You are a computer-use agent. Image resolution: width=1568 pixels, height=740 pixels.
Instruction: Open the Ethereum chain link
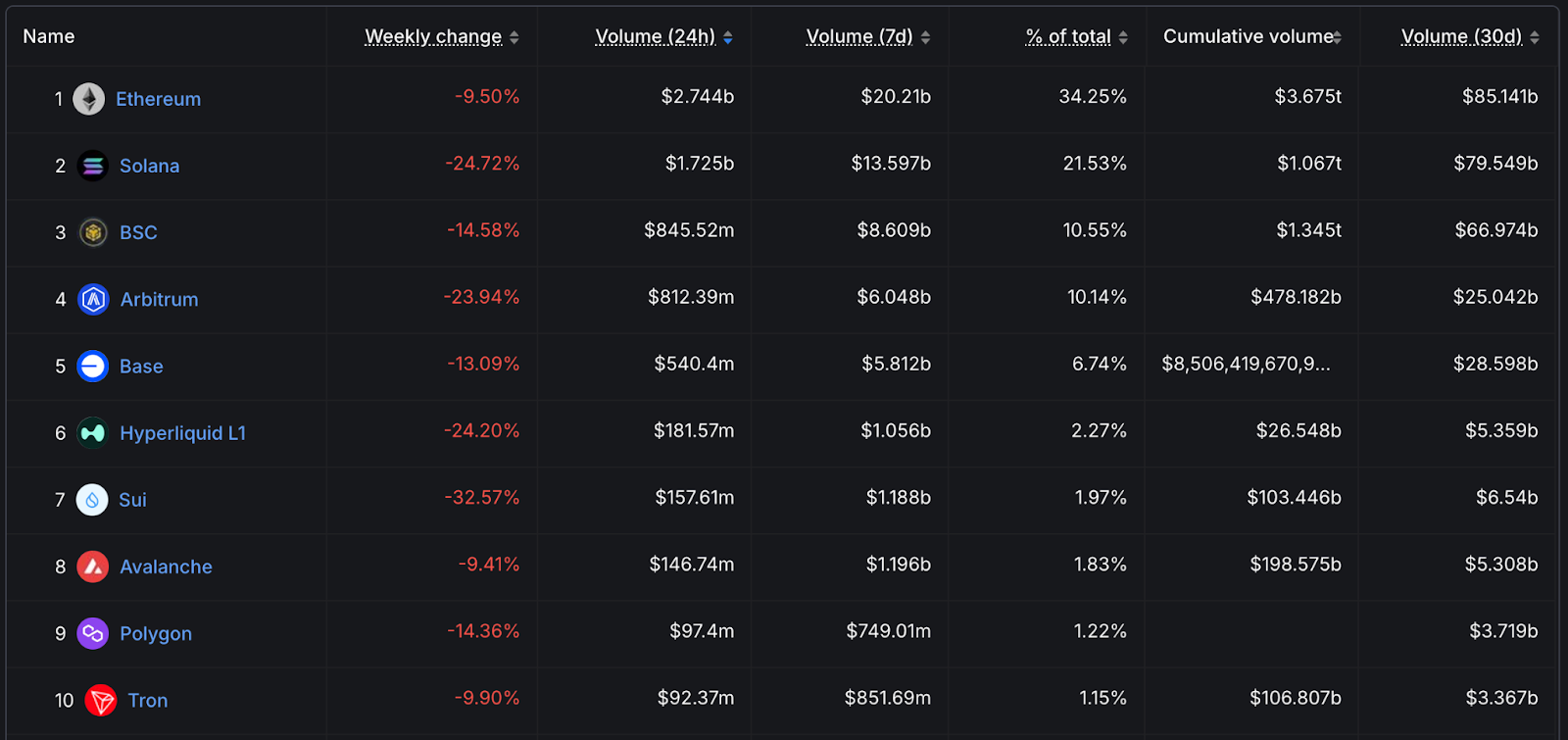(x=158, y=99)
